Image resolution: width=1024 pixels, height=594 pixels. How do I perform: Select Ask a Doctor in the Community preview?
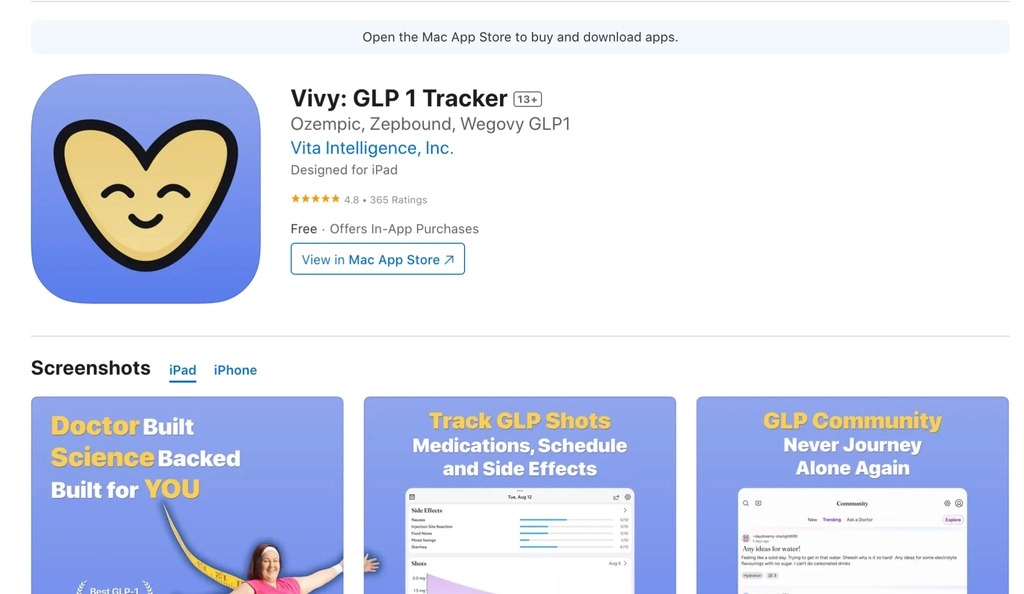coord(859,520)
